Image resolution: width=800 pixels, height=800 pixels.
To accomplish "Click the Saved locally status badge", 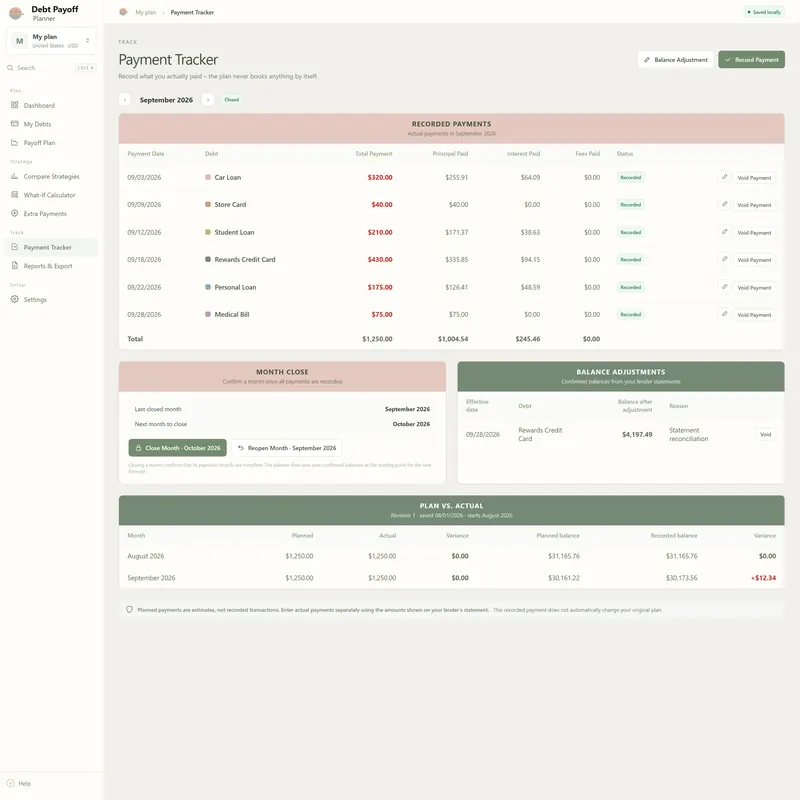I will (764, 12).
